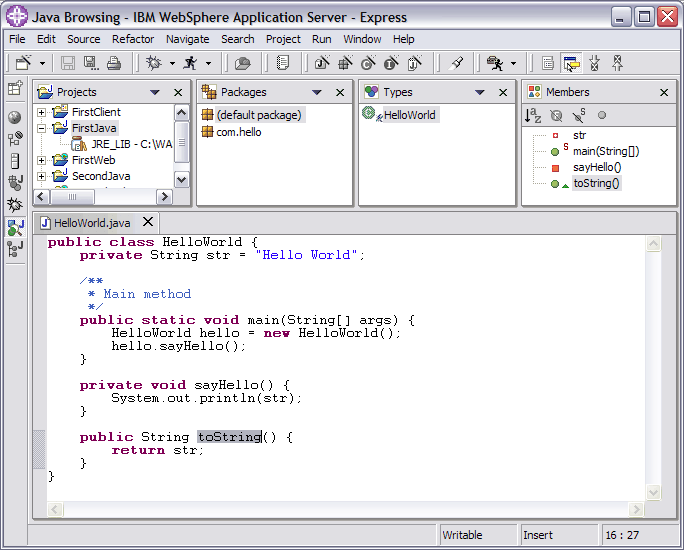Toggle Hide Fields in the Members view

coord(556,115)
